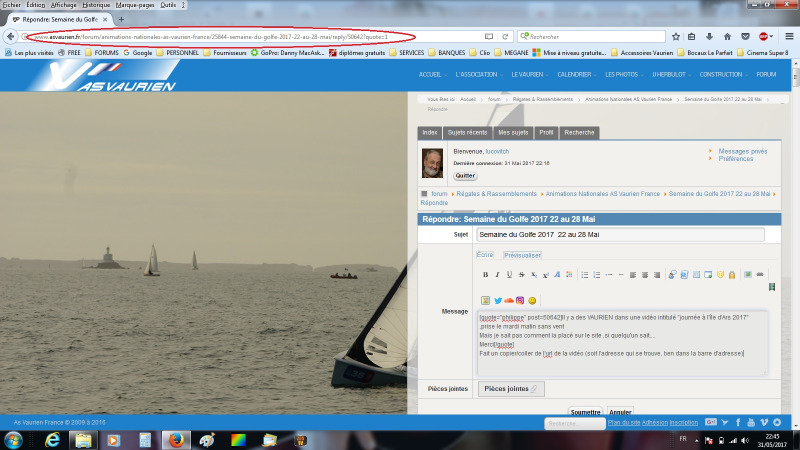Insert an Instagram embed
800x450 pixels.
(520, 301)
